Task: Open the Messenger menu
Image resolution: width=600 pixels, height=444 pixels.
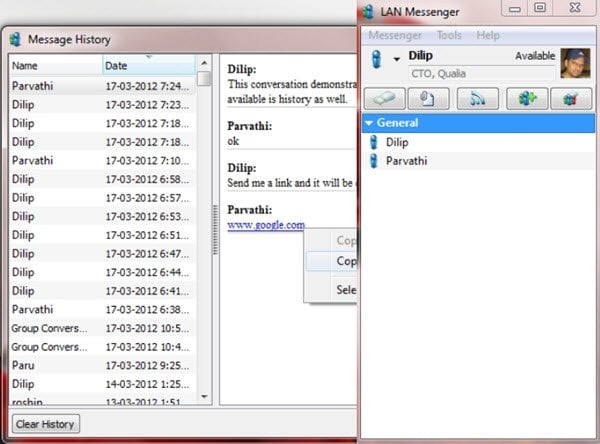Action: point(395,35)
